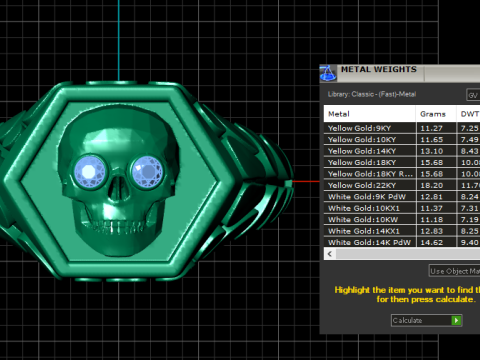Click the DWT column header

click(468, 114)
